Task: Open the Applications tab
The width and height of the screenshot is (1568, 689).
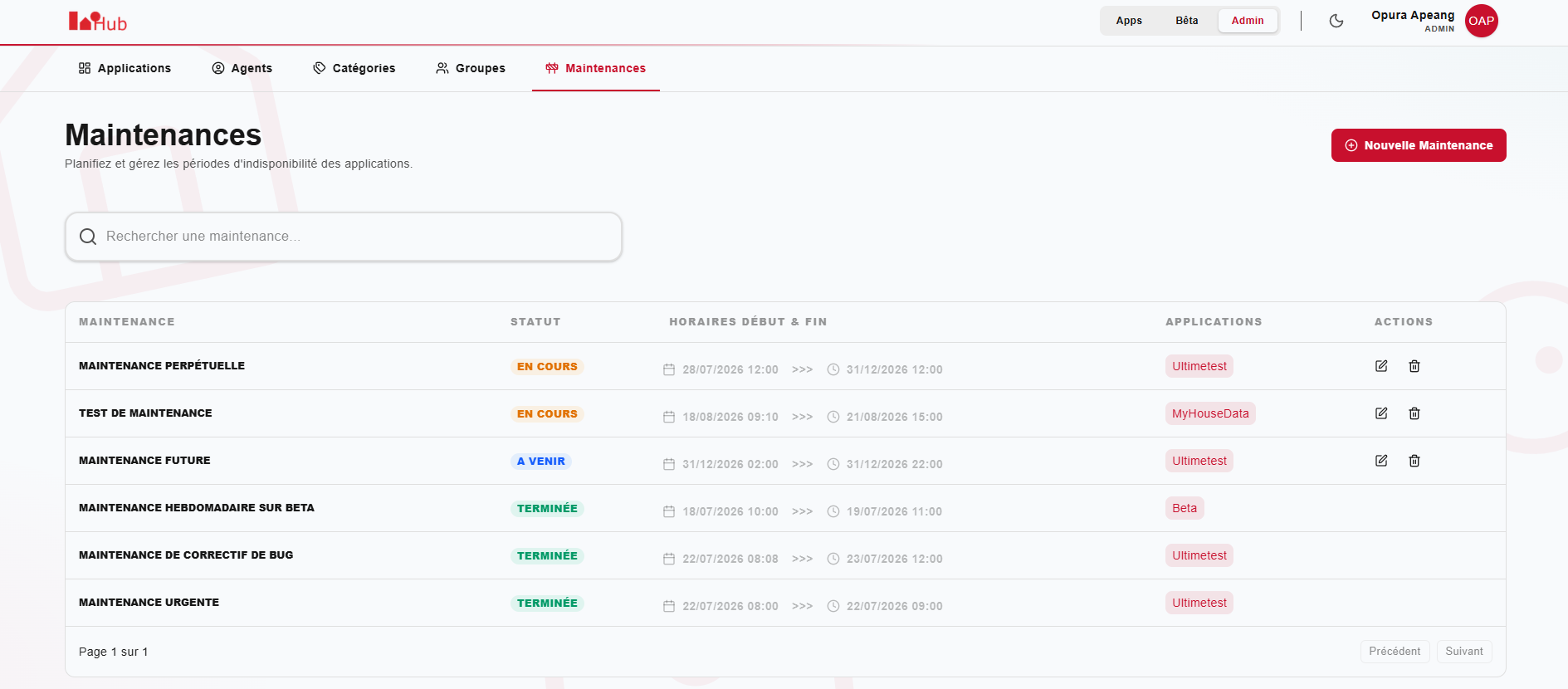Action: (125, 68)
